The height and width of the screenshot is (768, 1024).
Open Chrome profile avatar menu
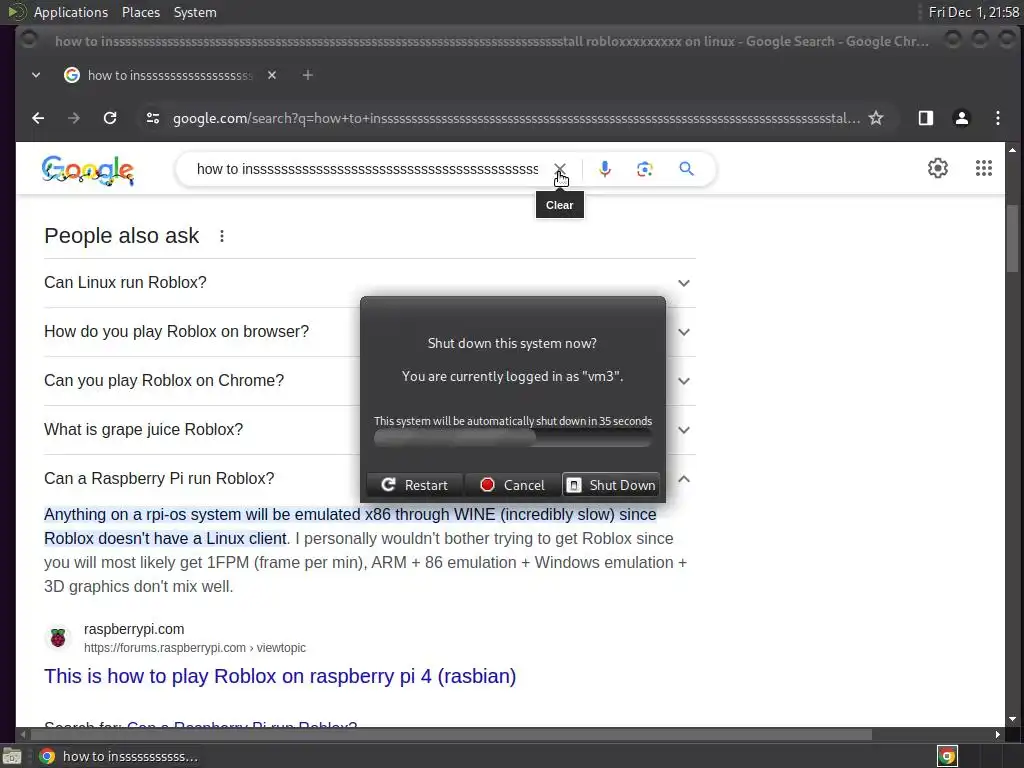tap(961, 118)
